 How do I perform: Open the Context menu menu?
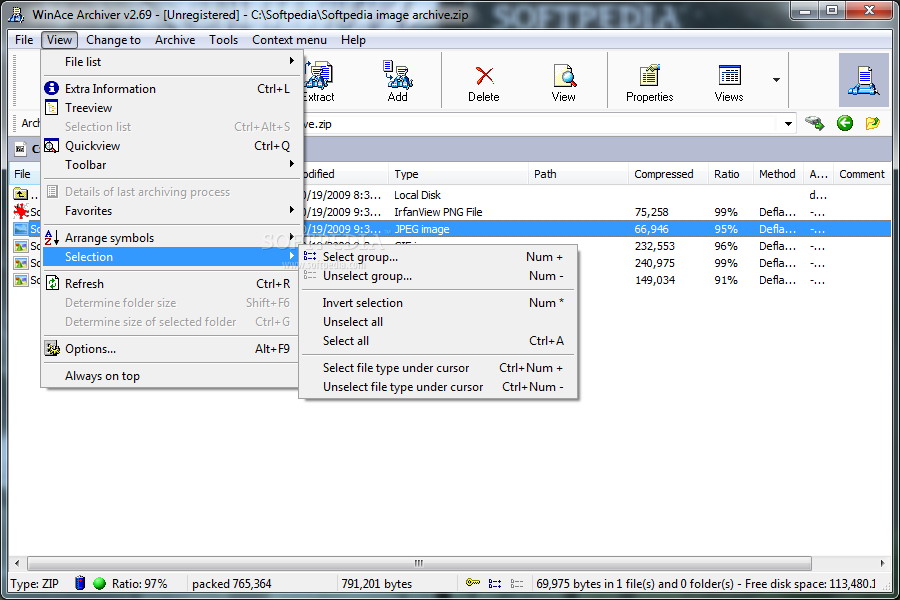coord(289,40)
